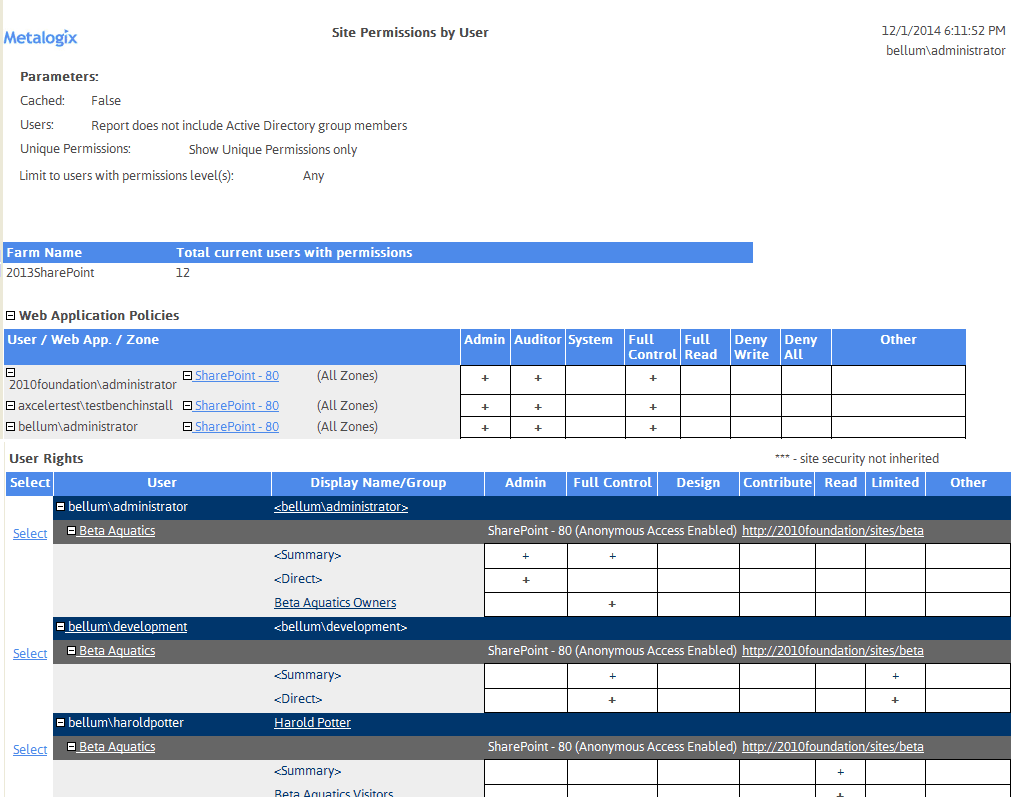Collapse the bellum\development user entry

point(63,627)
